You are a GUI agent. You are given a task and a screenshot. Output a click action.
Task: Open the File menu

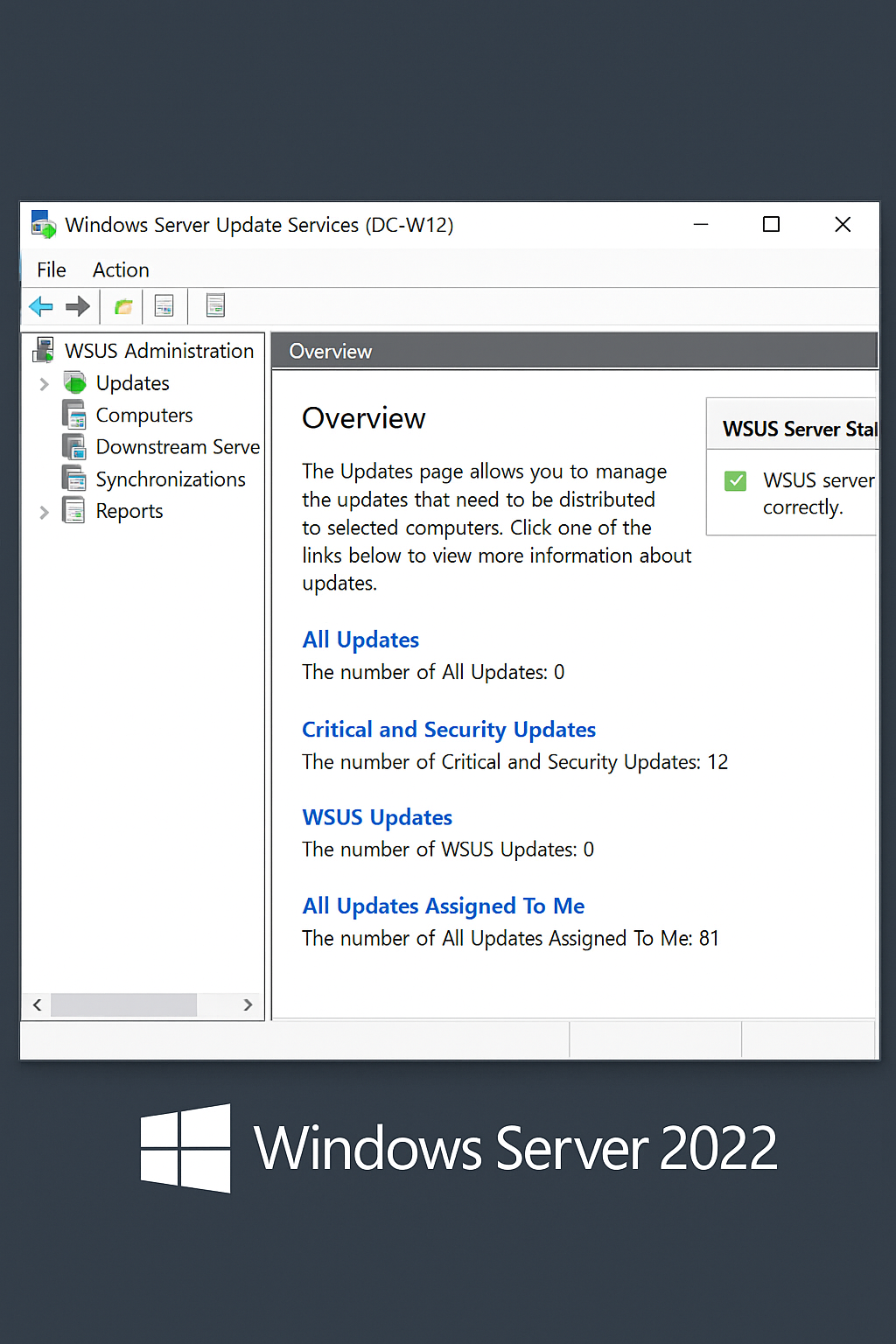(x=51, y=269)
